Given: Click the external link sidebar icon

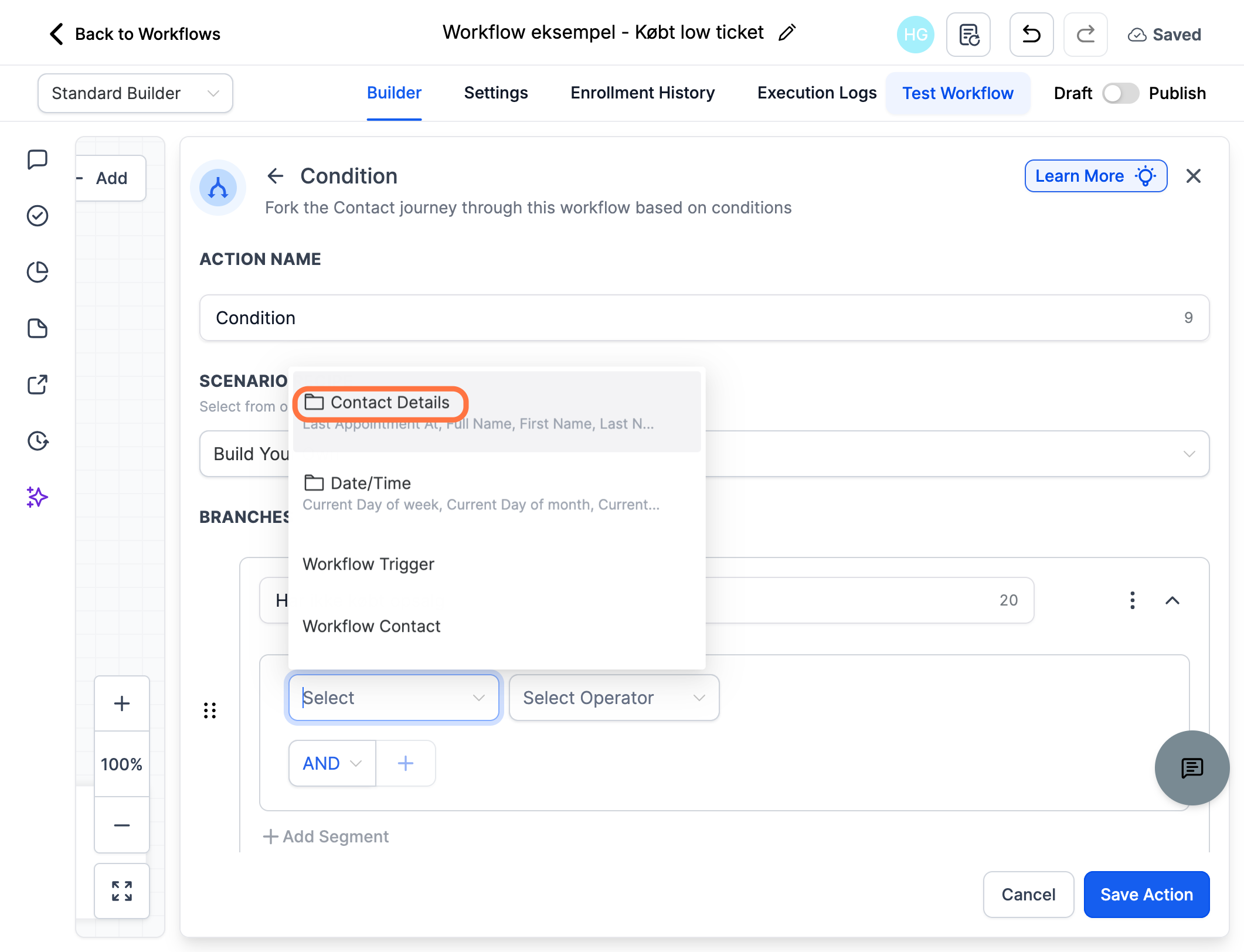Looking at the screenshot, I should pyautogui.click(x=38, y=385).
